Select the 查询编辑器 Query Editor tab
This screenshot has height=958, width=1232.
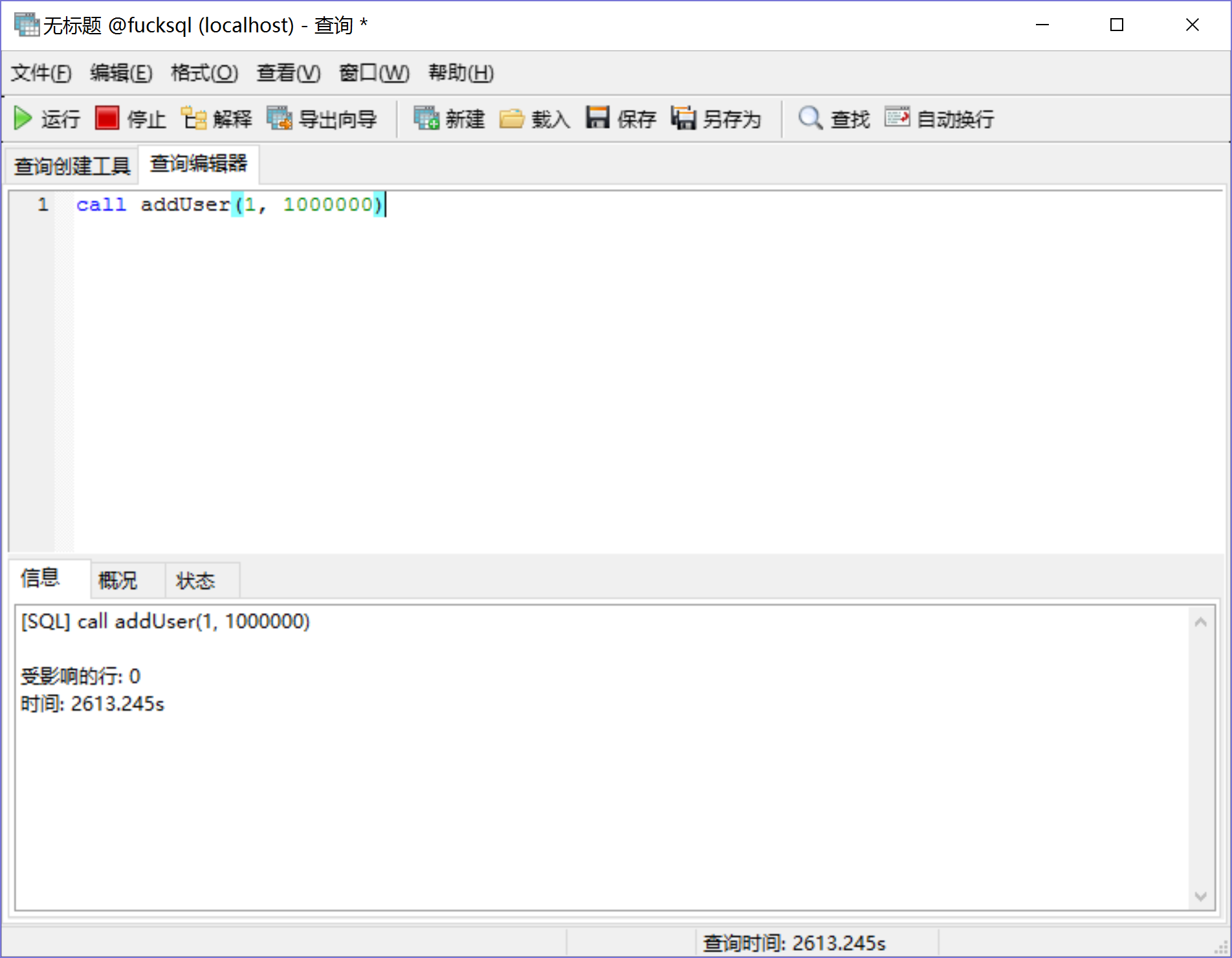199,164
